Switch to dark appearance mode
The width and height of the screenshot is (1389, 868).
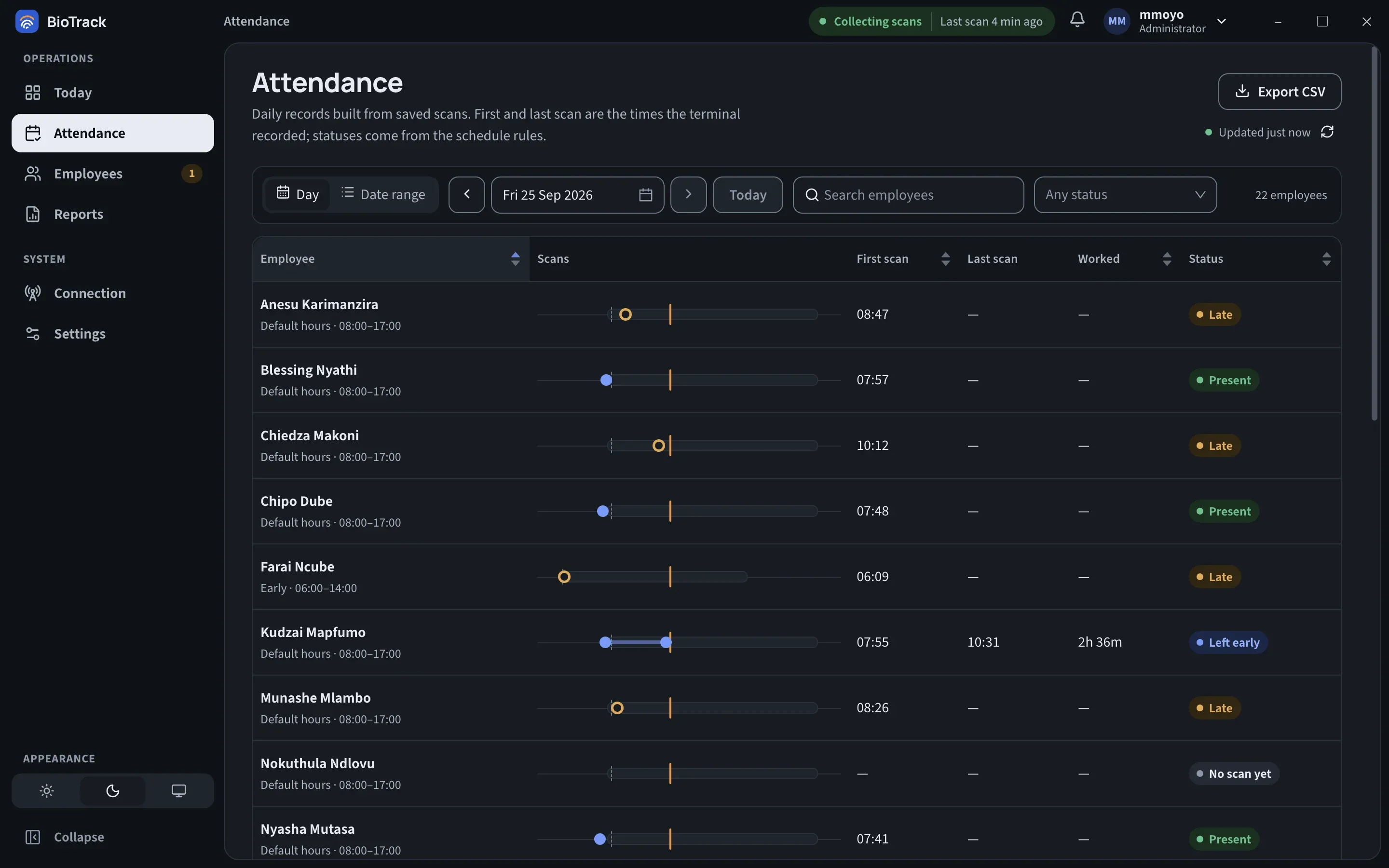click(x=112, y=790)
